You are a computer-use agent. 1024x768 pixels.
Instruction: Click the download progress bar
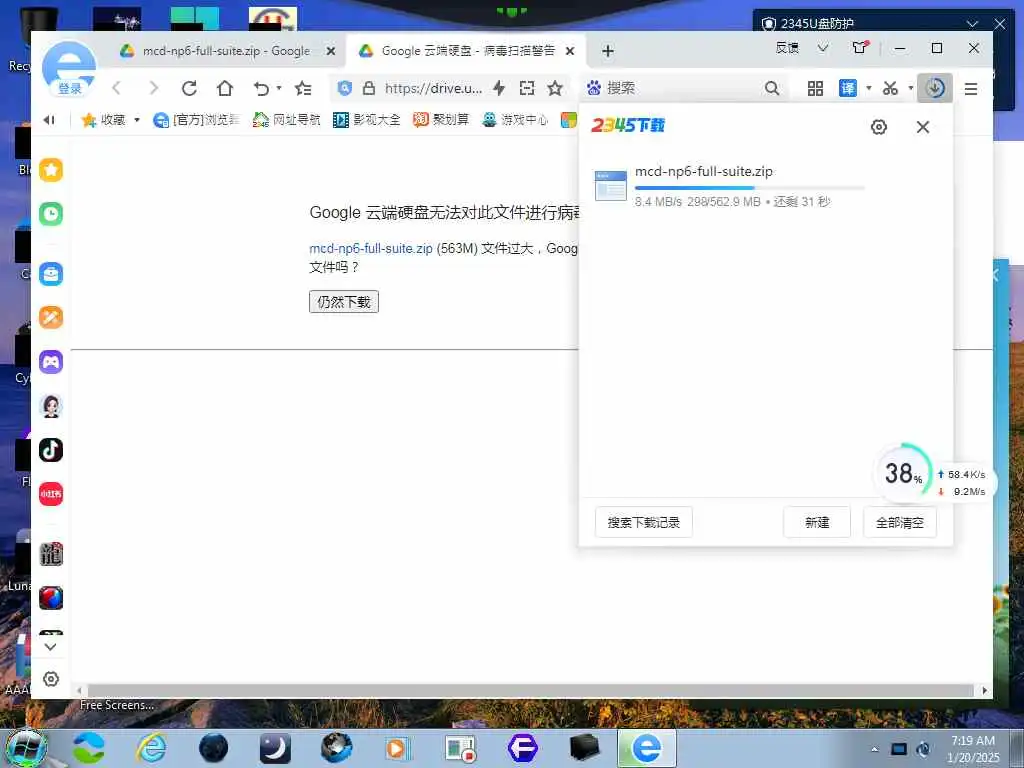750,188
